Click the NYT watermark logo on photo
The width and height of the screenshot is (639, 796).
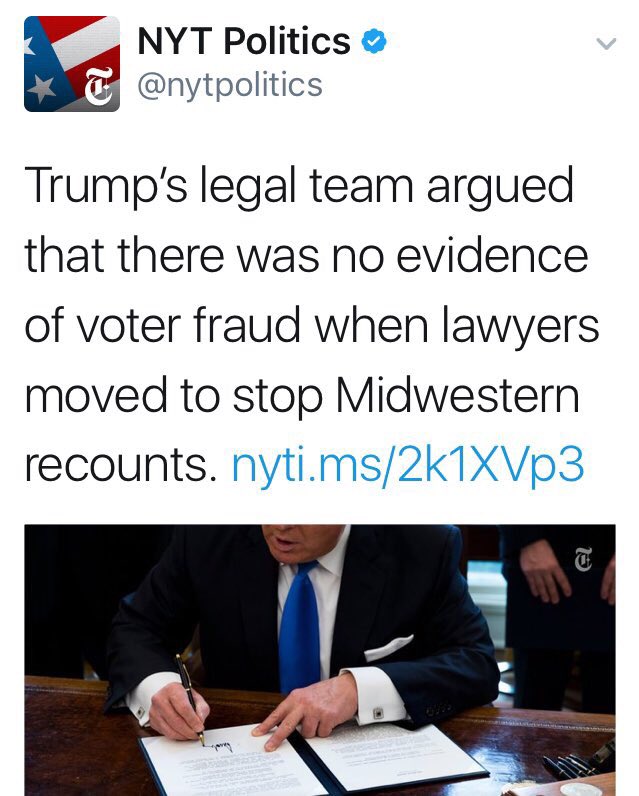click(583, 559)
